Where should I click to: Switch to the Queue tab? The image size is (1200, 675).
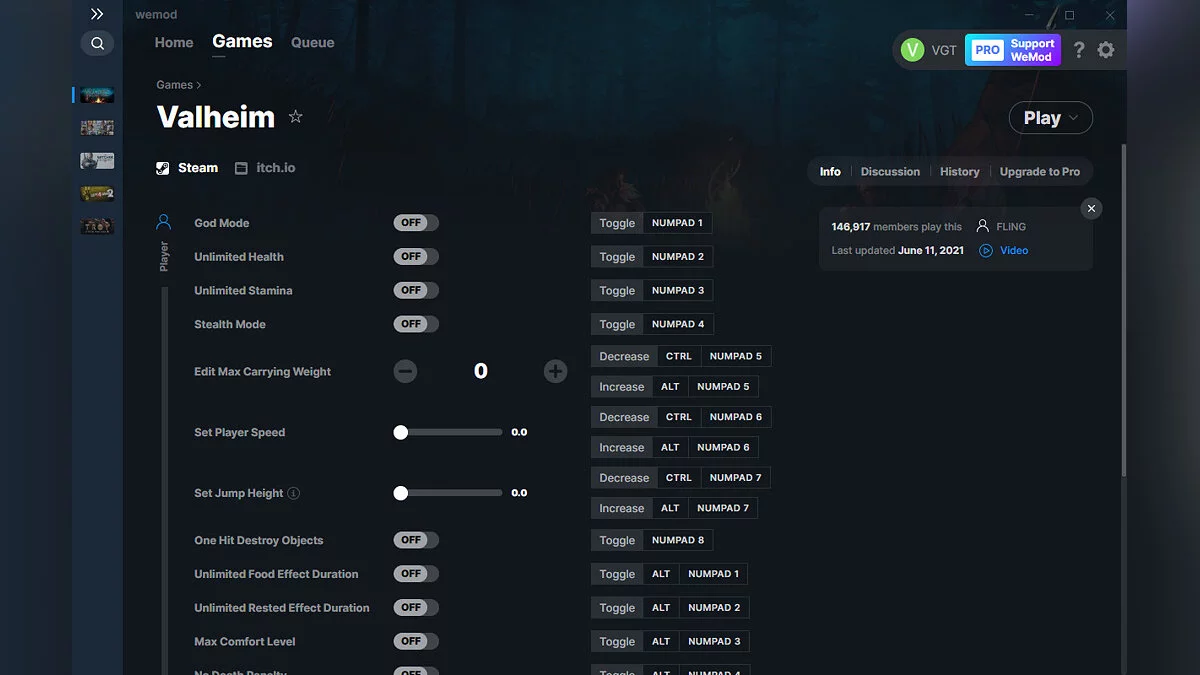click(x=312, y=42)
